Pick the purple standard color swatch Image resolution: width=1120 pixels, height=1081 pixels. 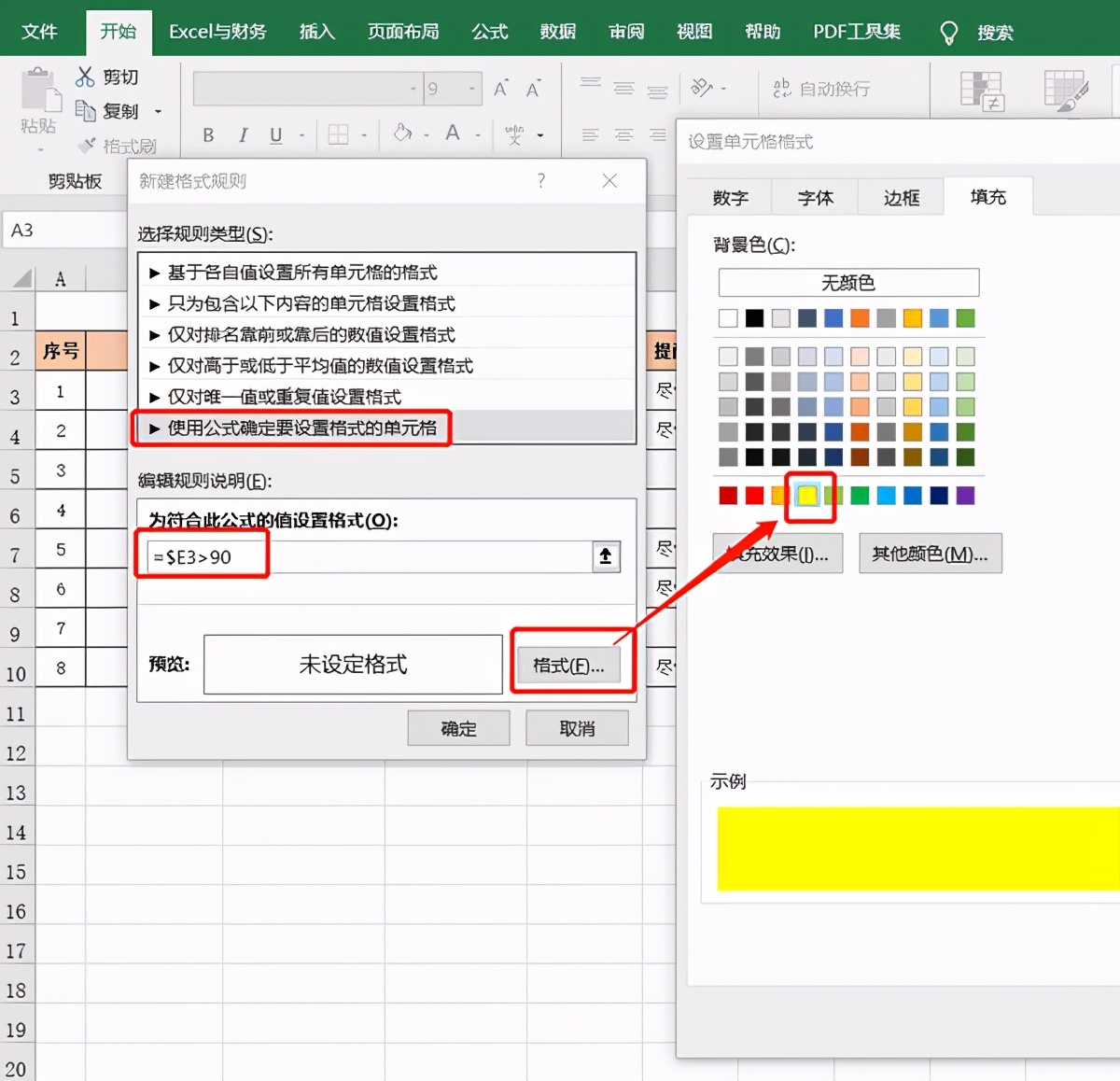coord(965,495)
